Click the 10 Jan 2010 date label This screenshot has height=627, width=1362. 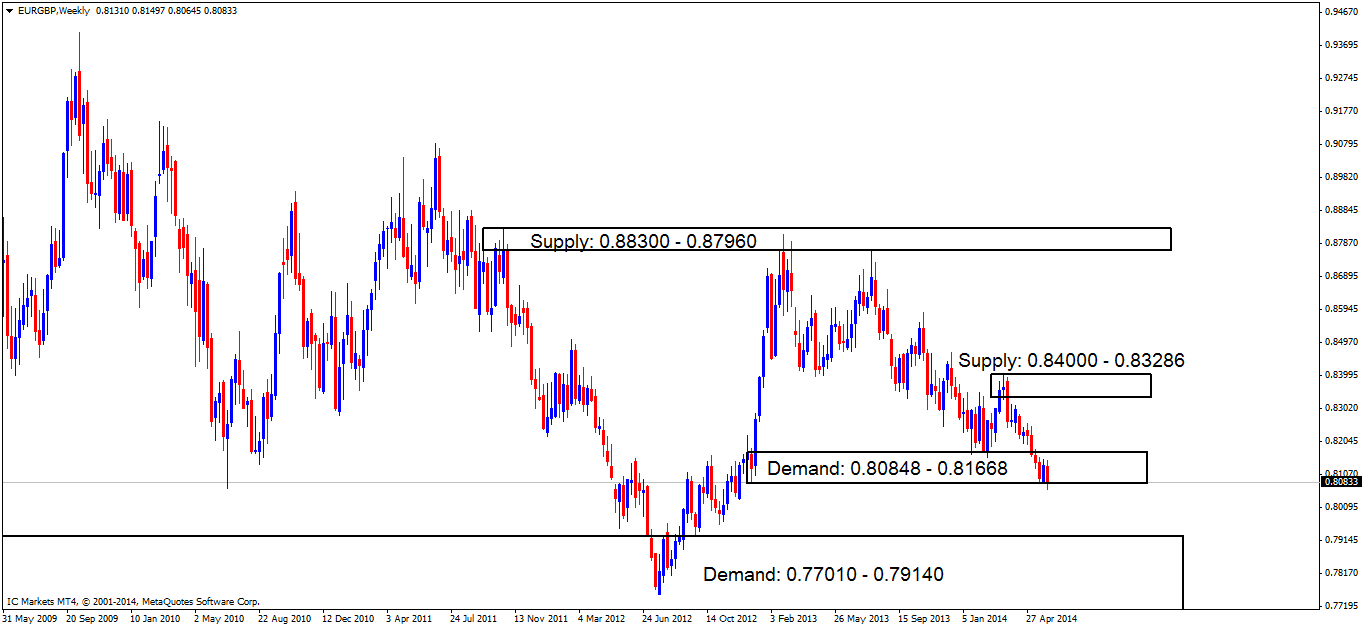[x=157, y=619]
